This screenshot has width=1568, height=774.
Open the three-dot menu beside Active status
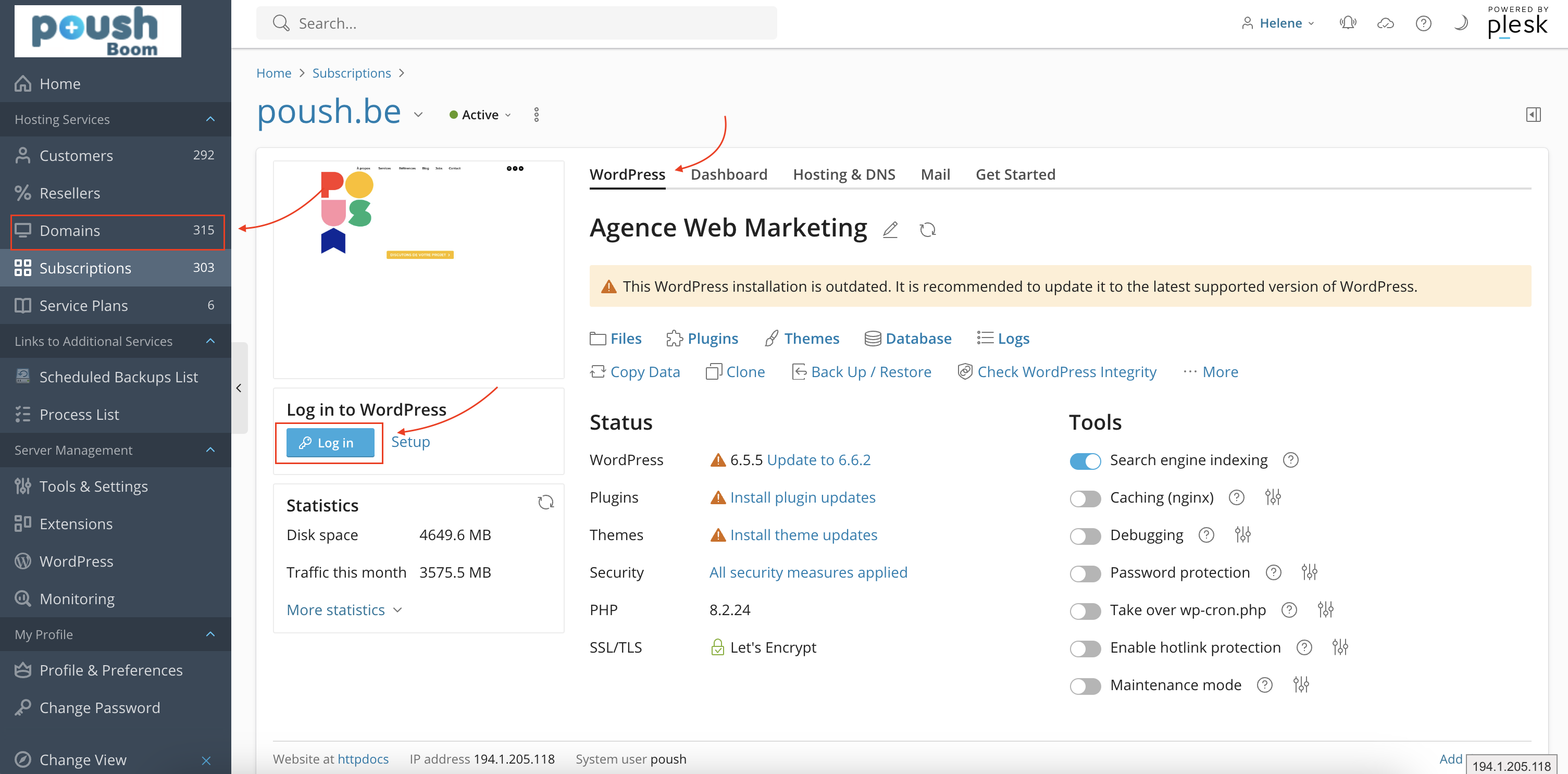536,115
